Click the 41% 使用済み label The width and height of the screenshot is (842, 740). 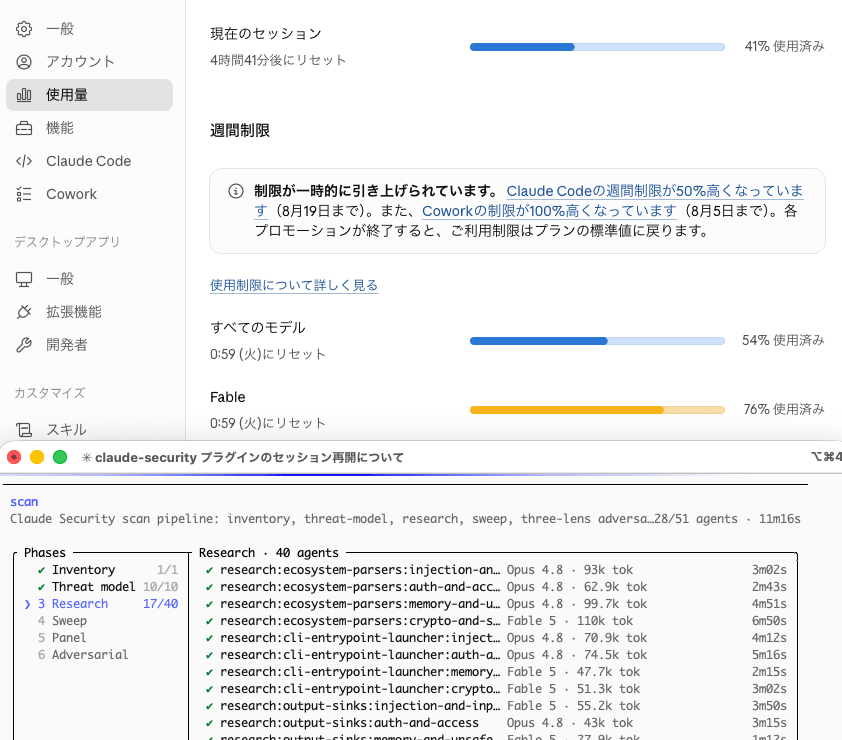pyautogui.click(x=784, y=47)
